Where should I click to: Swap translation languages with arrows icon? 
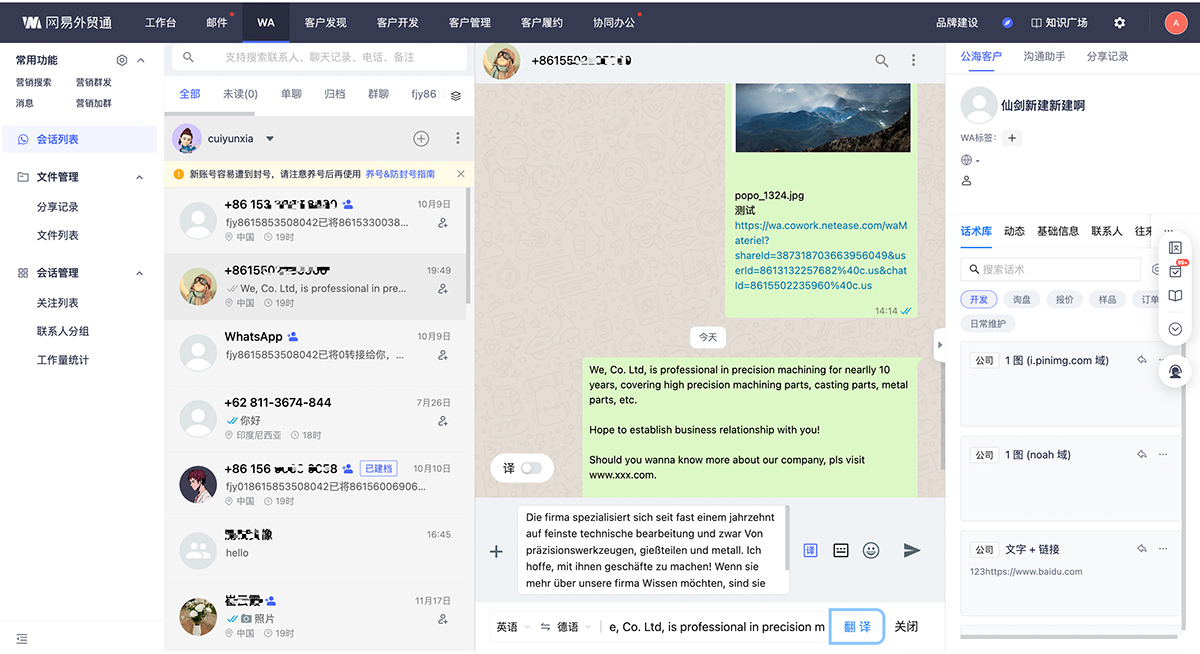pyautogui.click(x=545, y=627)
